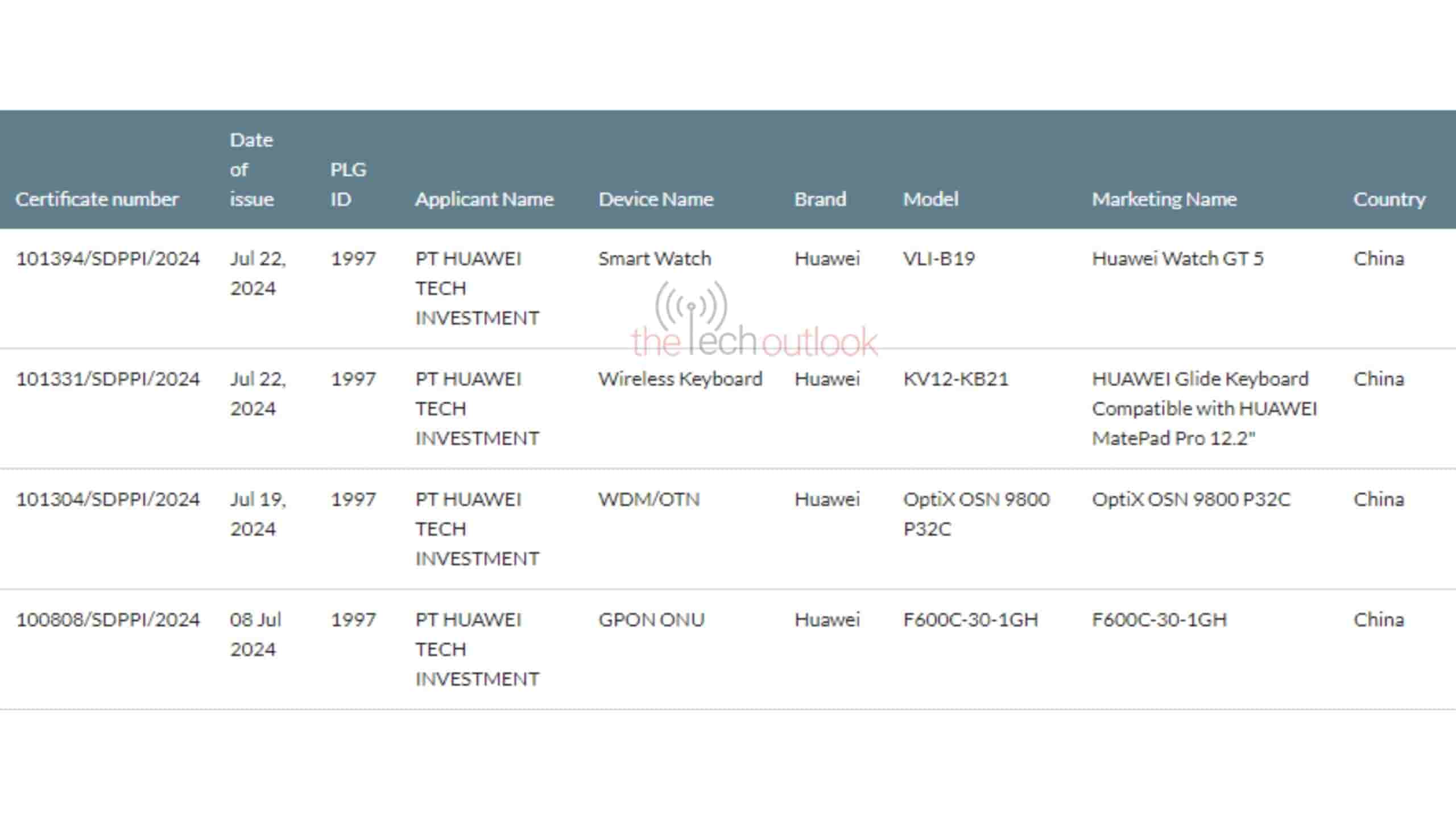Click the Huawei Watch GT 5 text
Viewport: 1456px width, 819px height.
(1177, 259)
